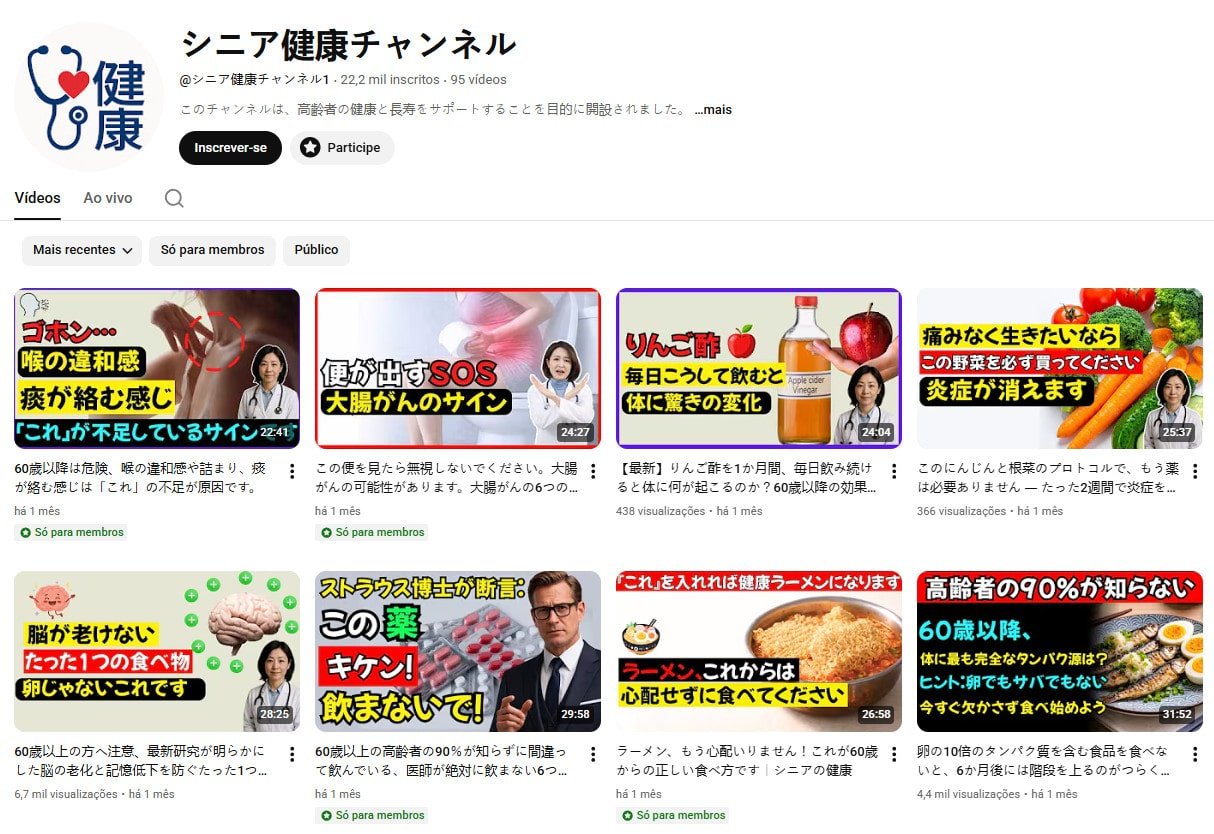Click the Inscrever-se button
The width and height of the screenshot is (1214, 834).
tap(230, 147)
